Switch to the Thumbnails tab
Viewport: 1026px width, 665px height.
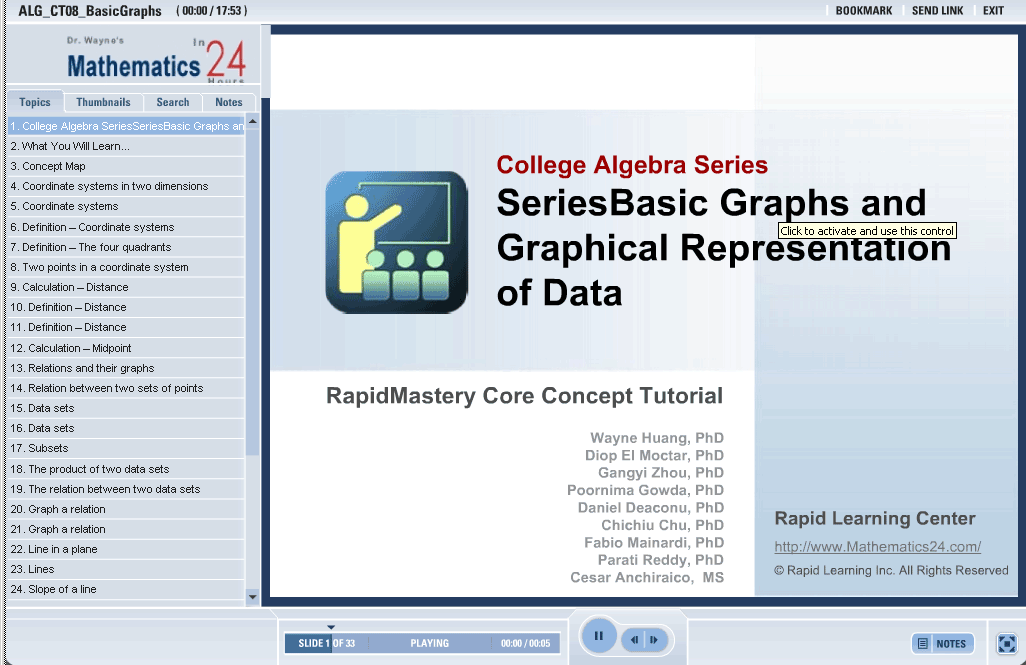click(103, 102)
